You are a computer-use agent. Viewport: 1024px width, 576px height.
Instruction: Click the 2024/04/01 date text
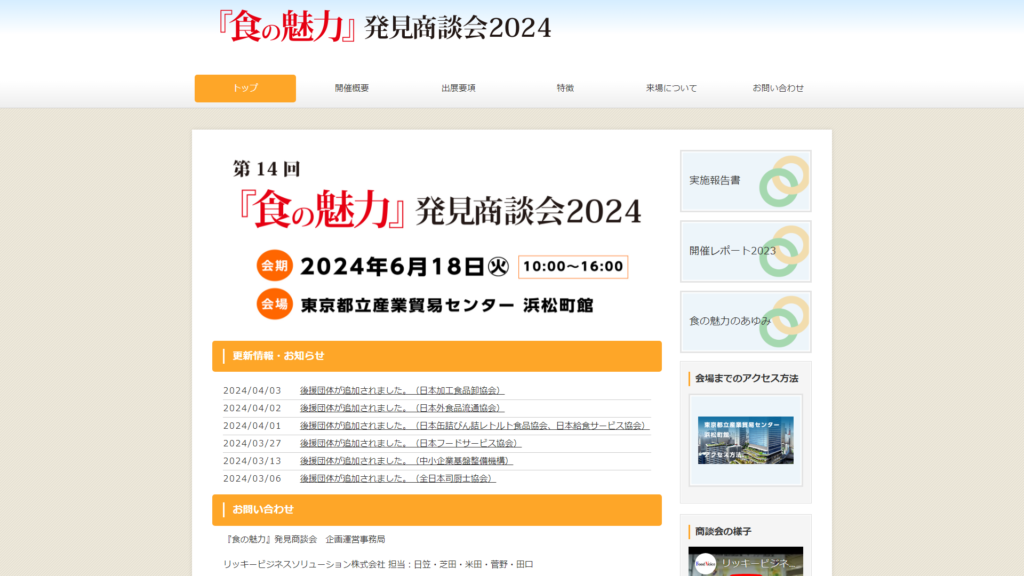click(x=252, y=426)
